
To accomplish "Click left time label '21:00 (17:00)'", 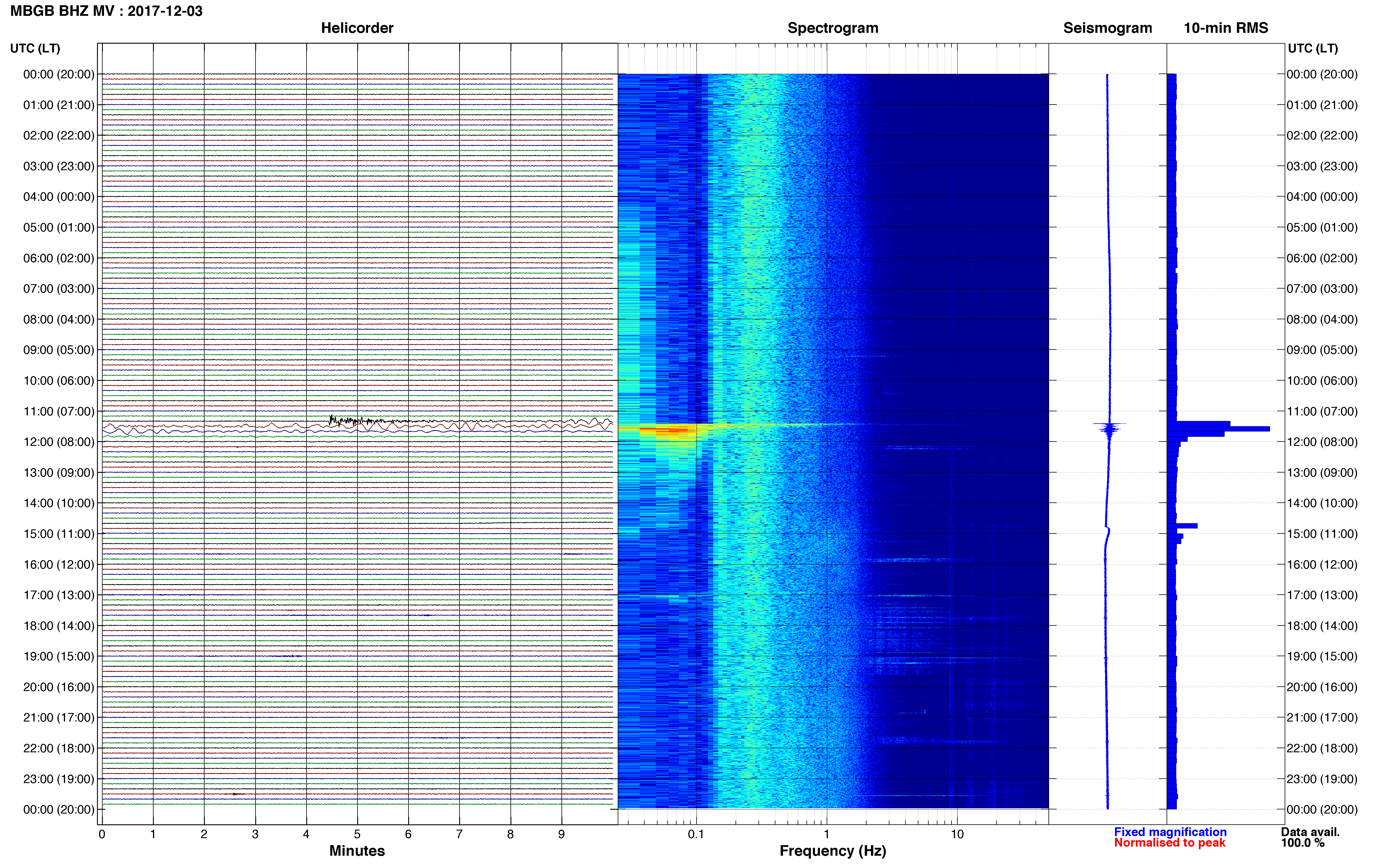I will 59,717.
